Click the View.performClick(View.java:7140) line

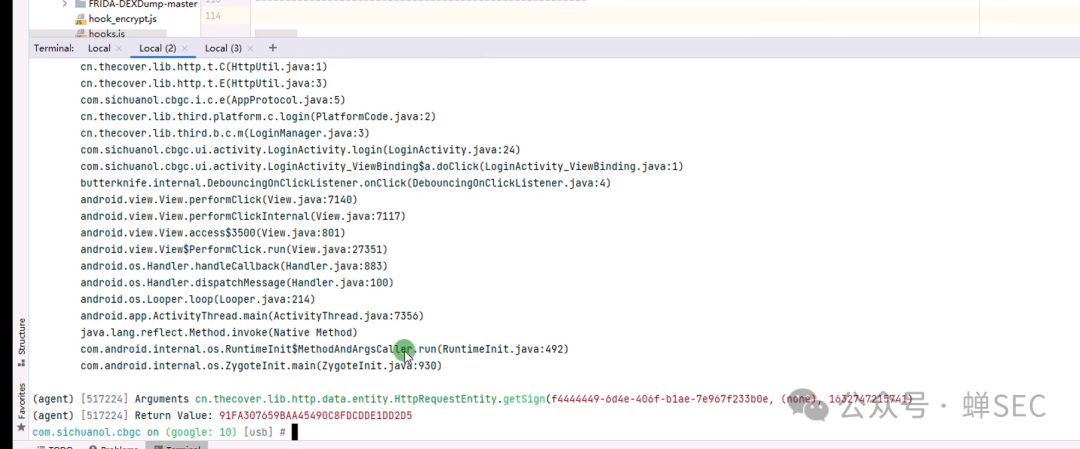[219, 200]
